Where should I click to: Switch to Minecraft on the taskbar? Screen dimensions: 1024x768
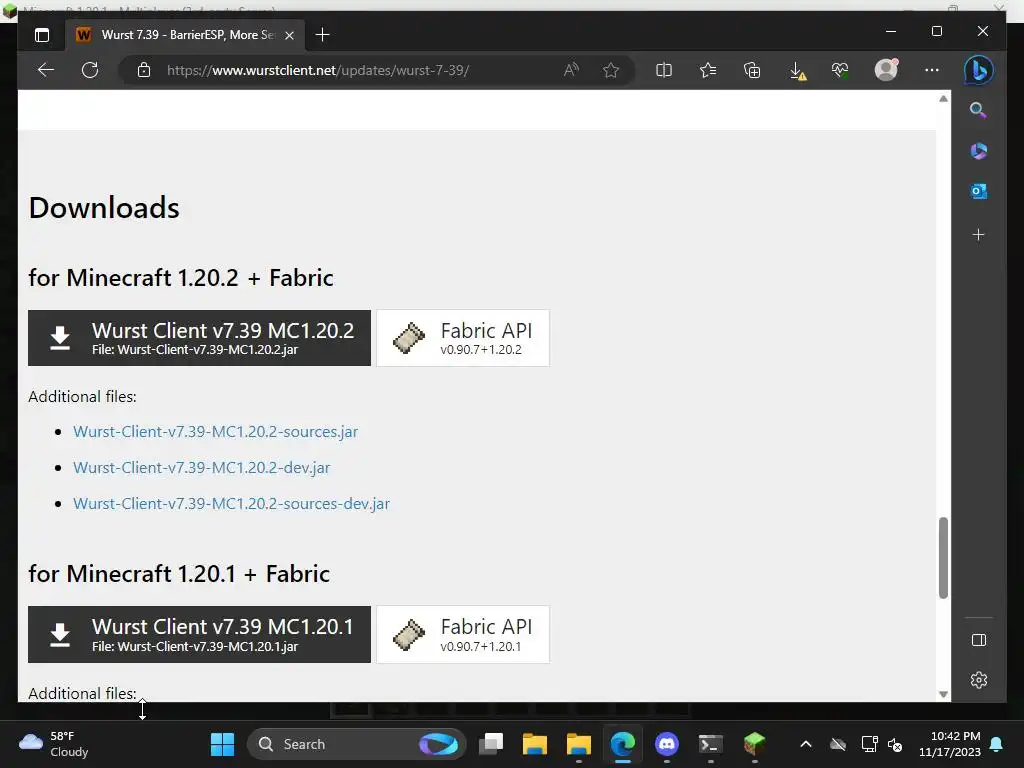pyautogui.click(x=754, y=744)
